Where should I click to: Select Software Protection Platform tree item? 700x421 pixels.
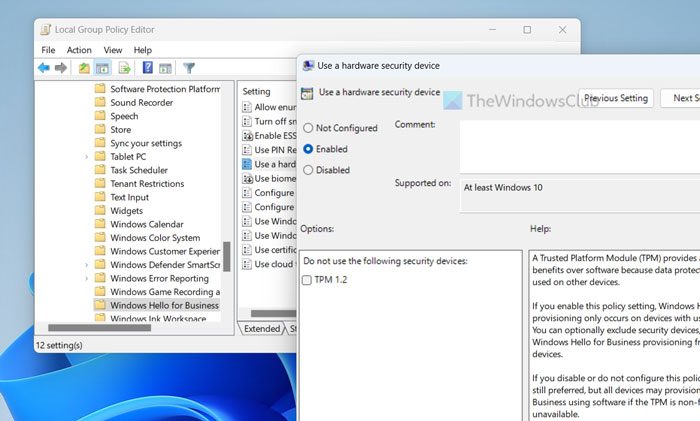165,89
